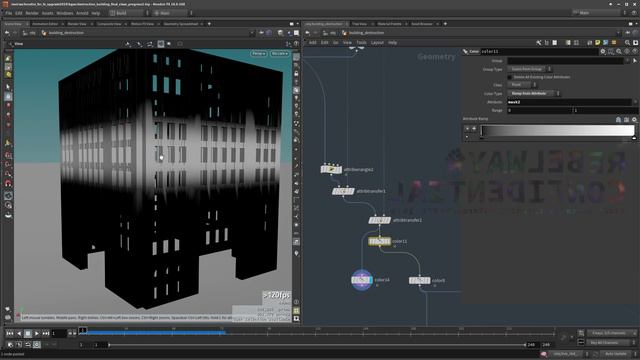Toggle Delete All Existing Color Attributes checkbox
Screen dimensions: 640x360
coord(509,77)
